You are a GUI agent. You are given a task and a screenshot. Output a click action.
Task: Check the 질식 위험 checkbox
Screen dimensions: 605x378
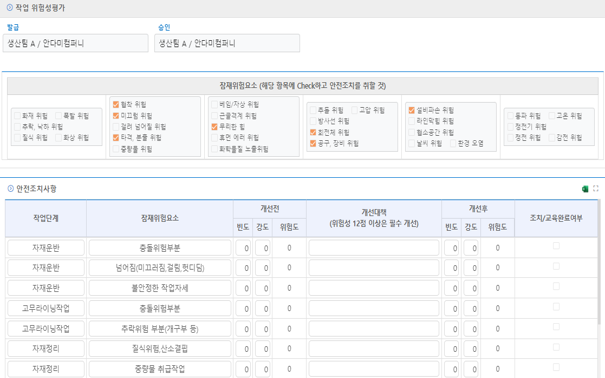[x=17, y=138]
